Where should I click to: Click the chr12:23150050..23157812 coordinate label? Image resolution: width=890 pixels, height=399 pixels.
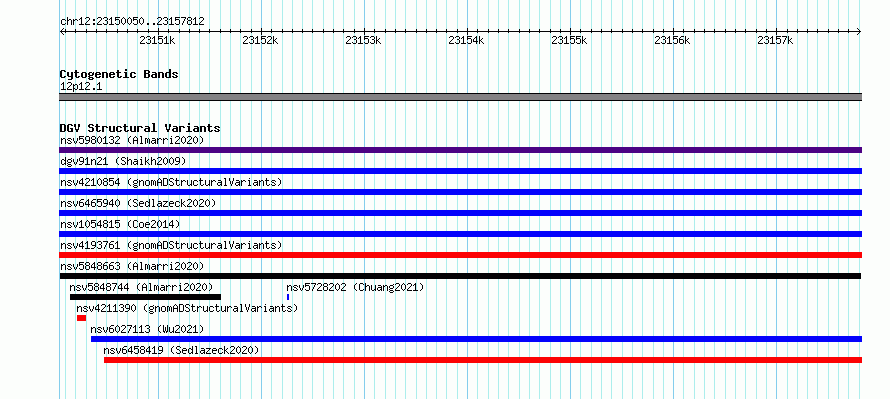tap(132, 21)
